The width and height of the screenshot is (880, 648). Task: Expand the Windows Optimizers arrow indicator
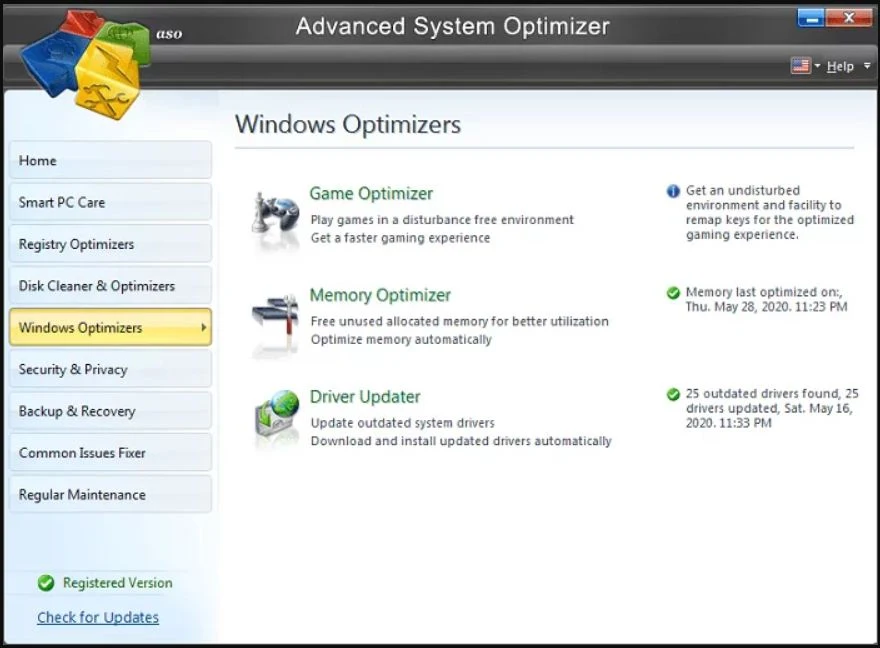pos(205,327)
